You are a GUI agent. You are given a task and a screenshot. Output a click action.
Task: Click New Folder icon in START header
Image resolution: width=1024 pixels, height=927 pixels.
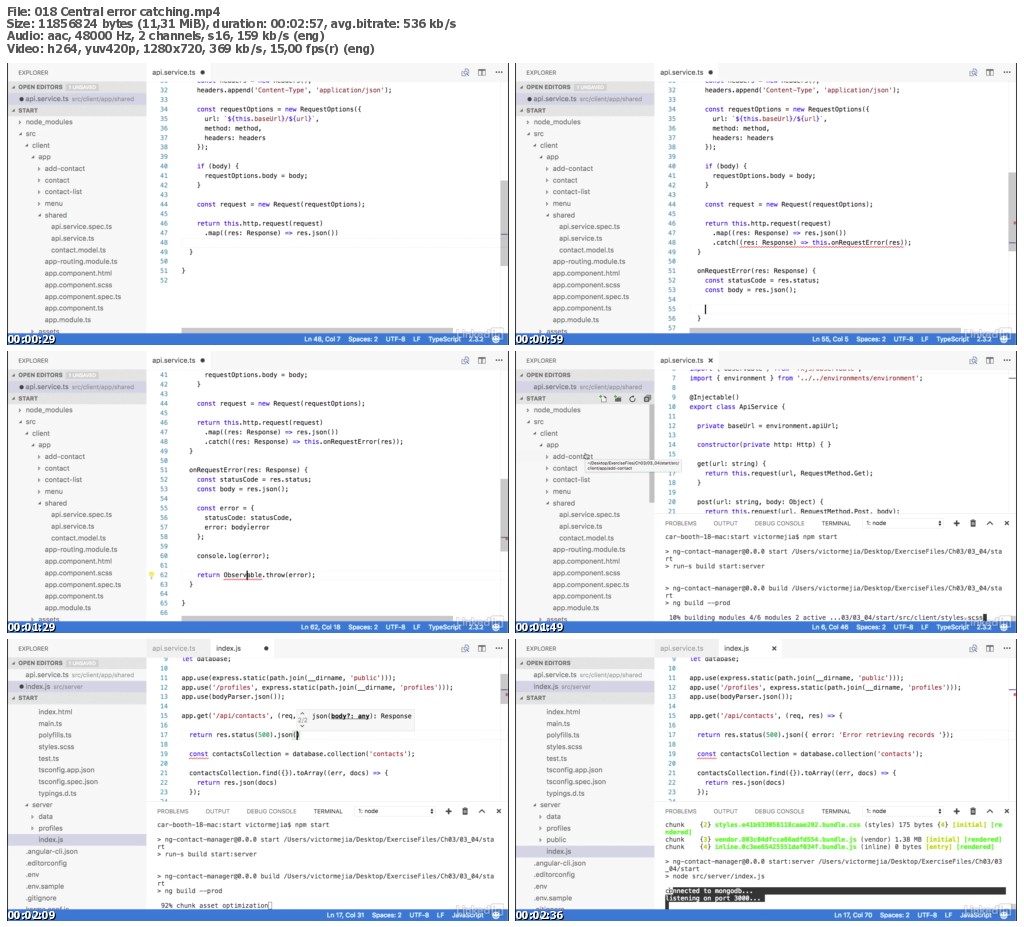pos(617,398)
